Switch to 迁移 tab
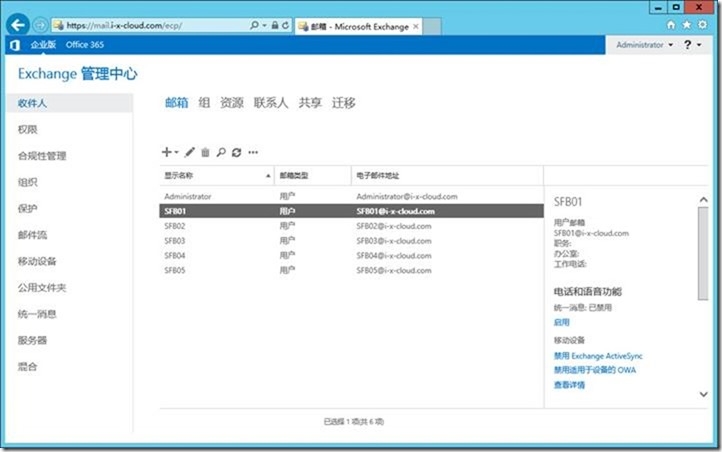This screenshot has height=452, width=722. pyautogui.click(x=344, y=103)
